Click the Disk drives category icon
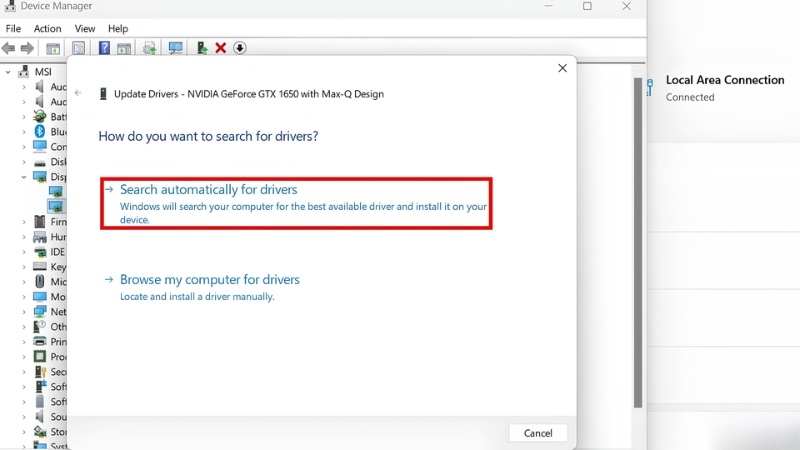Image resolution: width=800 pixels, height=450 pixels. (x=40, y=163)
